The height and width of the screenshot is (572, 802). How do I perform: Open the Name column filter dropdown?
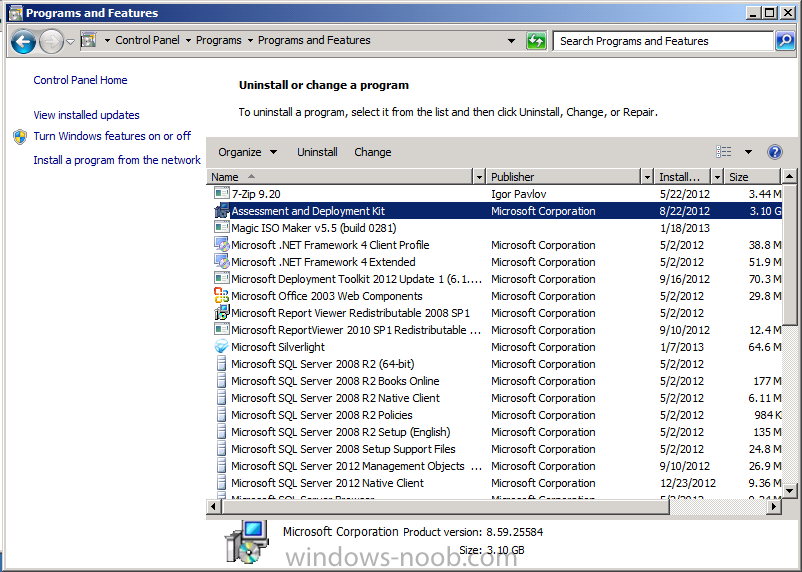pos(479,177)
